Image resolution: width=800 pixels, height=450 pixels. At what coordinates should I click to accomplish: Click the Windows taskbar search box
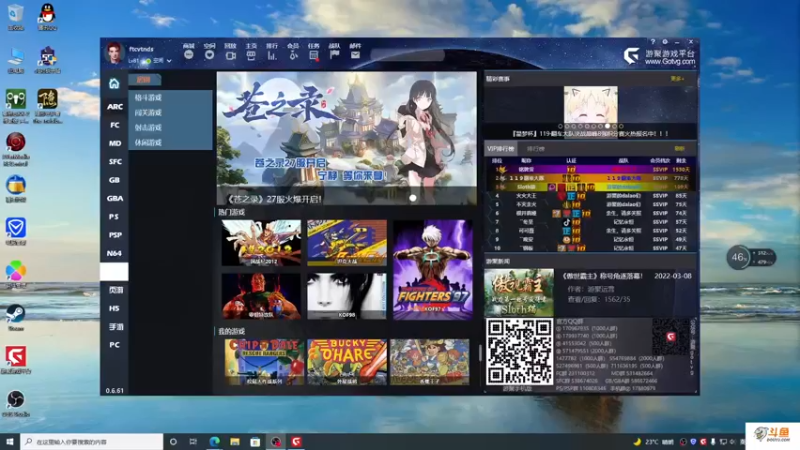(x=92, y=442)
